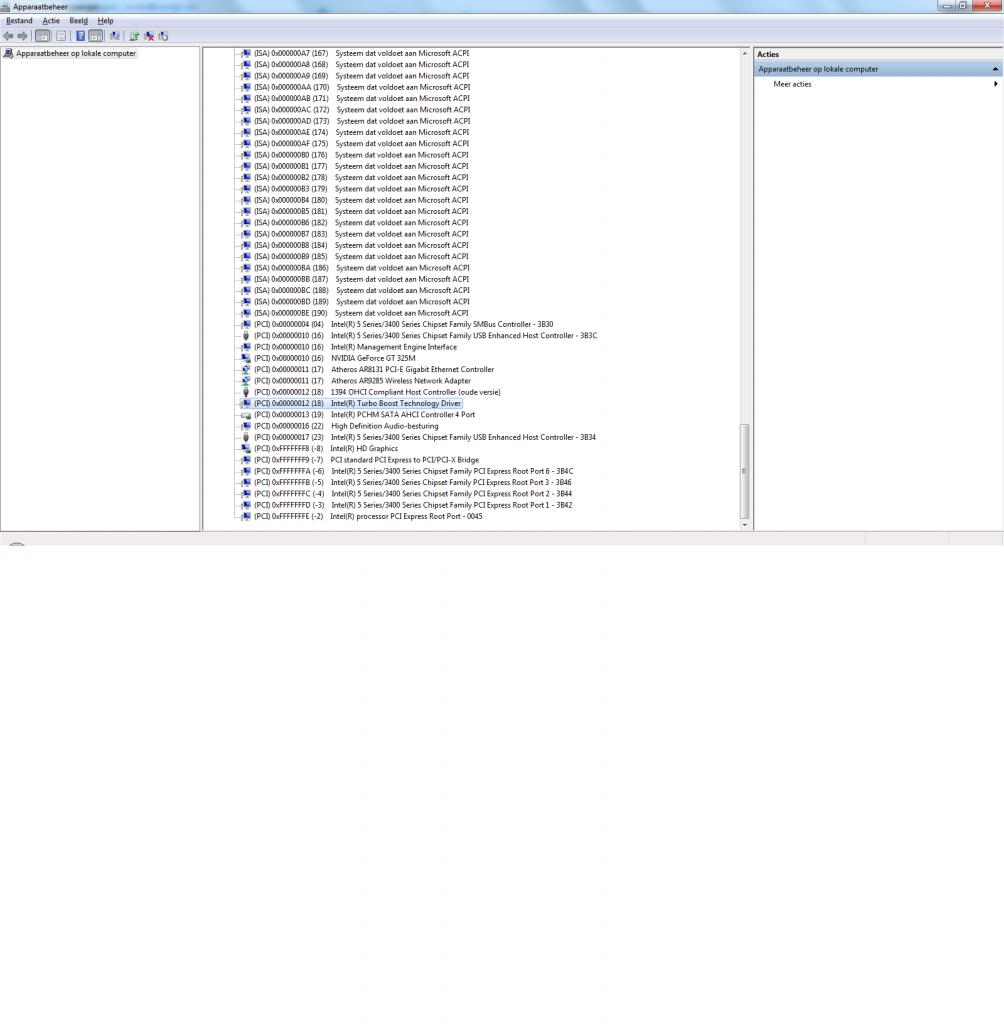Open the Actie menu
Viewport: 1004px width, 1024px height.
[51, 21]
